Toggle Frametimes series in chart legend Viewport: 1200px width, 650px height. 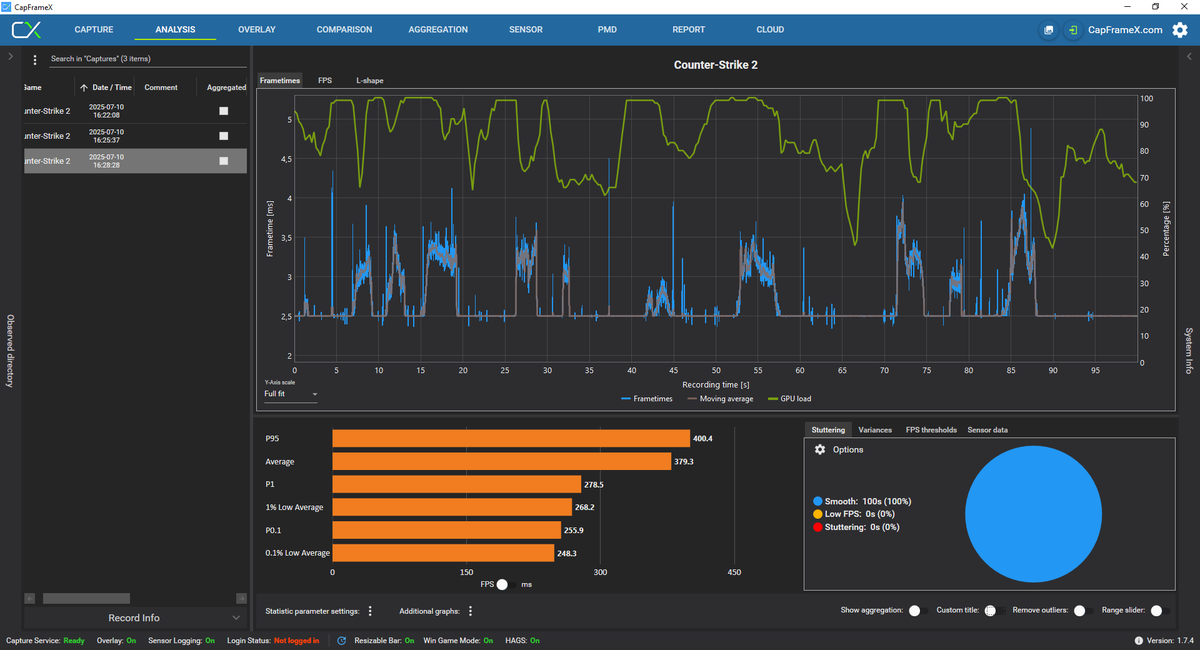647,398
